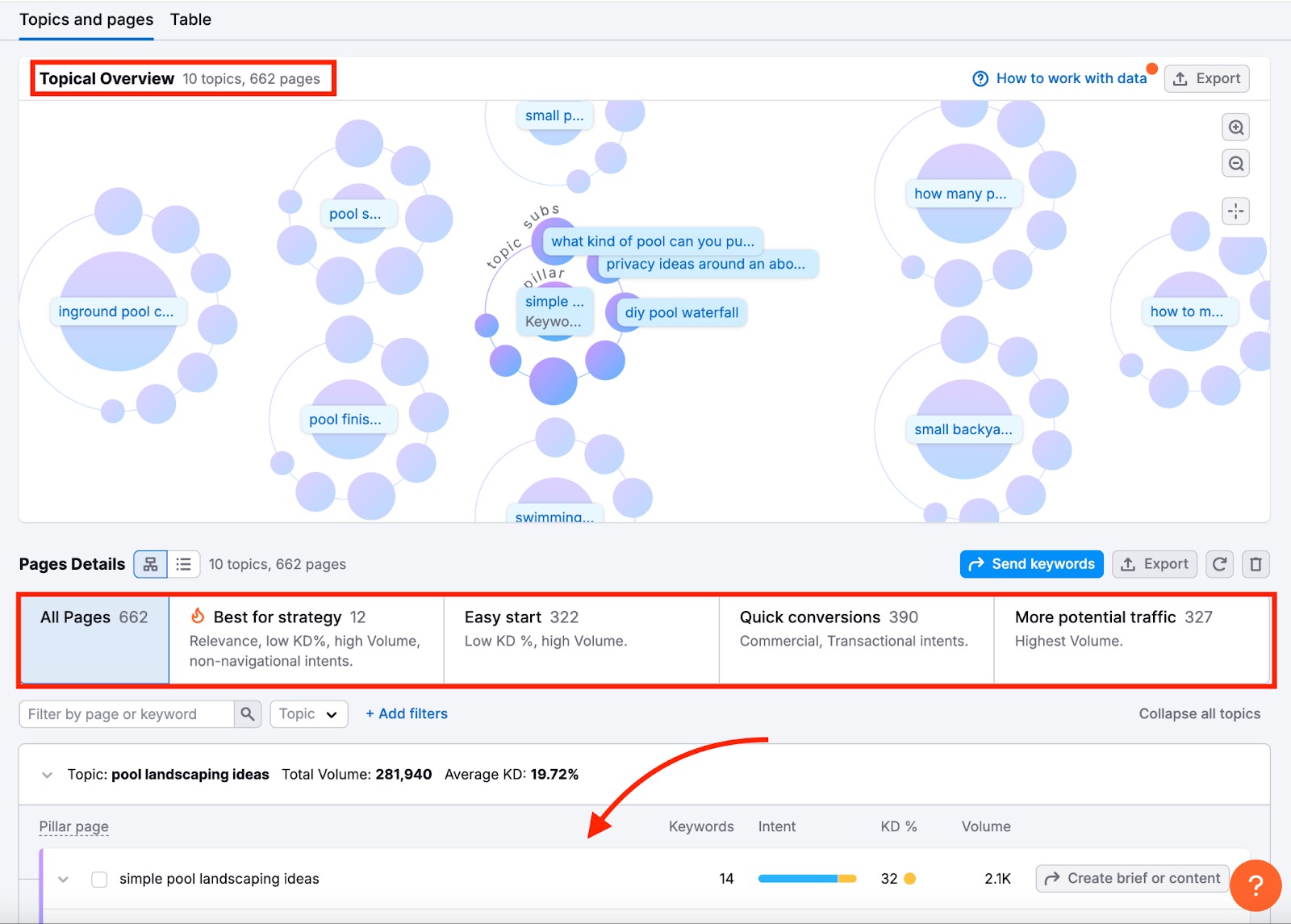
Task: Click the refresh icon in Pages Details
Action: click(1220, 564)
